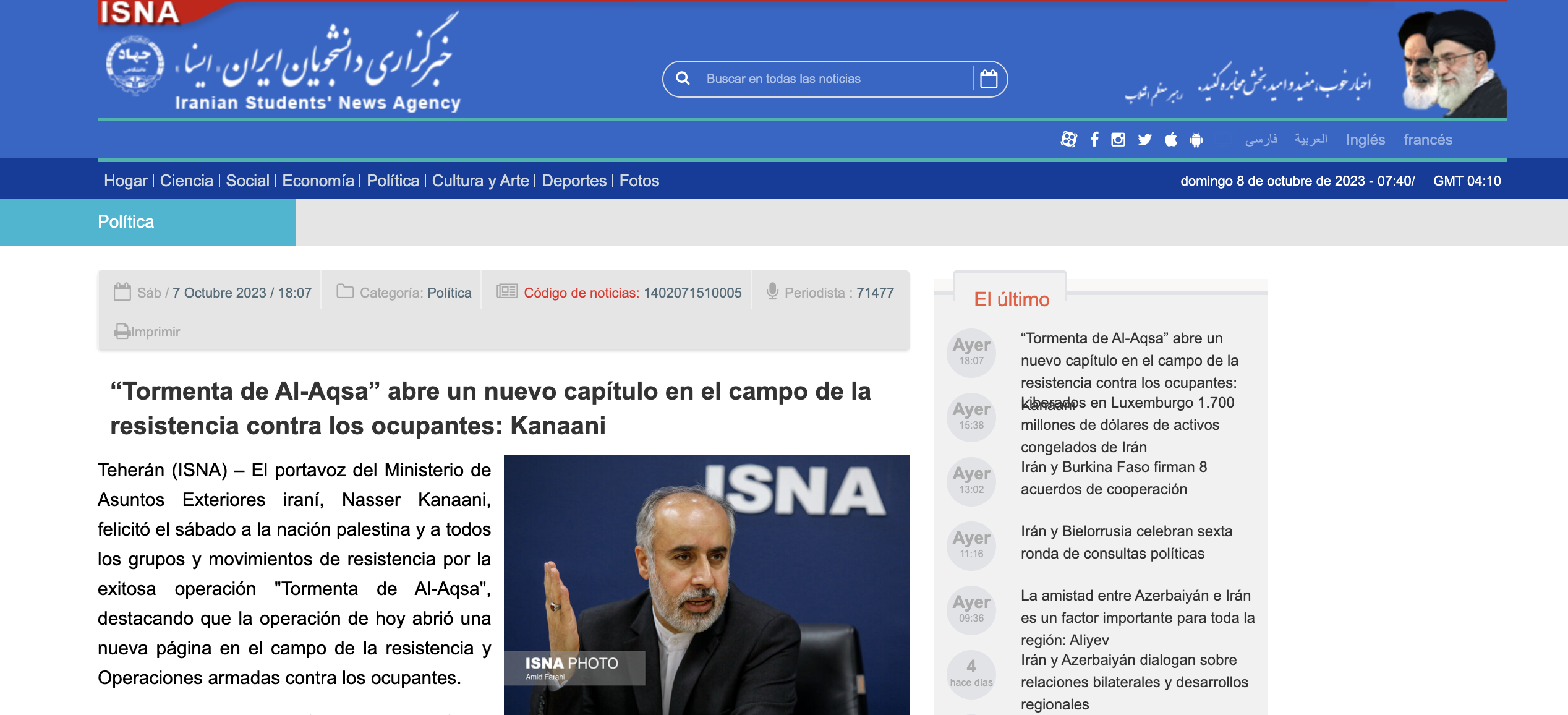The width and height of the screenshot is (1568, 715).
Task: Click the Kanaani article photo
Action: [x=706, y=584]
